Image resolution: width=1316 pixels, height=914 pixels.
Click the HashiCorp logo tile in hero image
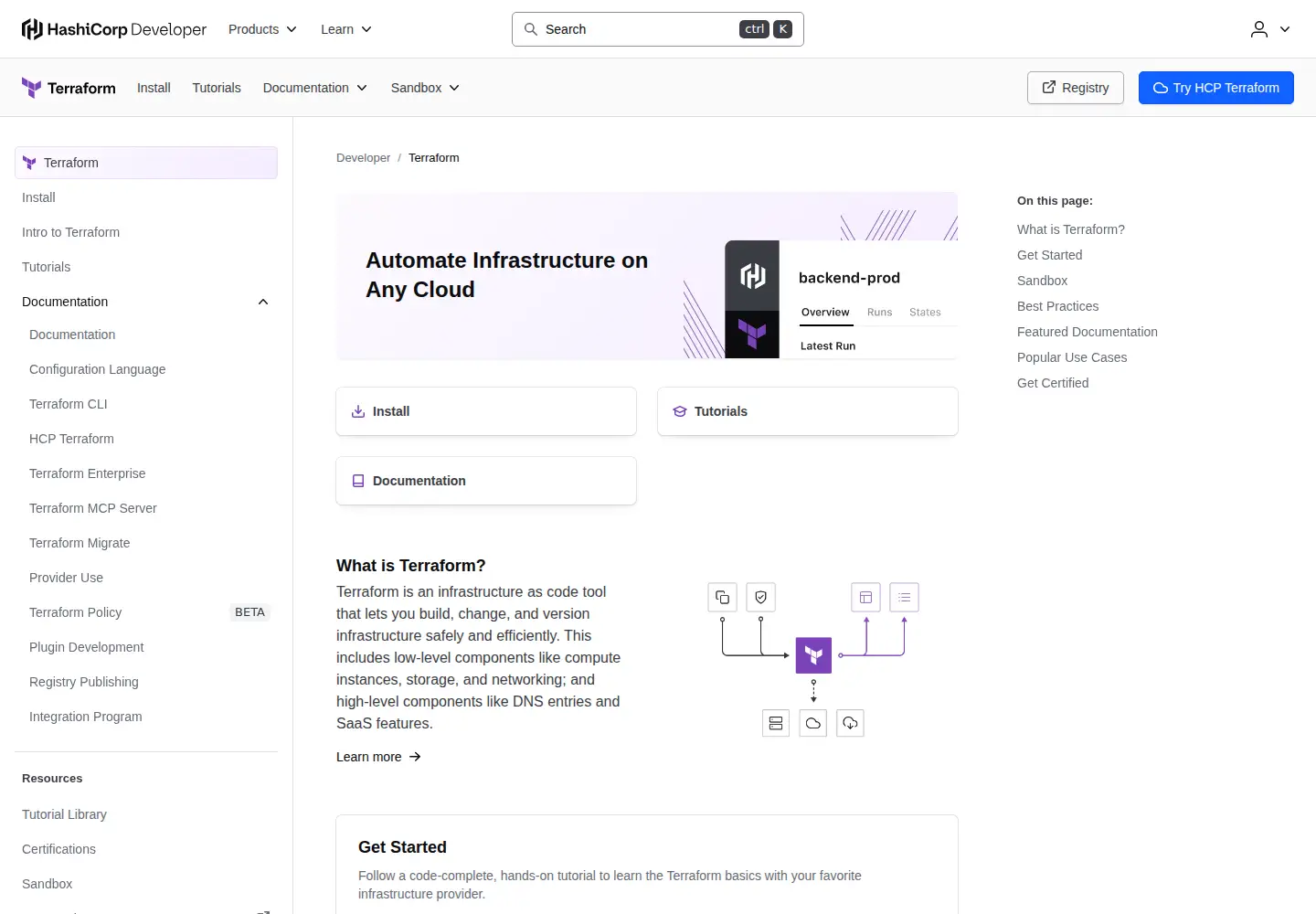752,275
